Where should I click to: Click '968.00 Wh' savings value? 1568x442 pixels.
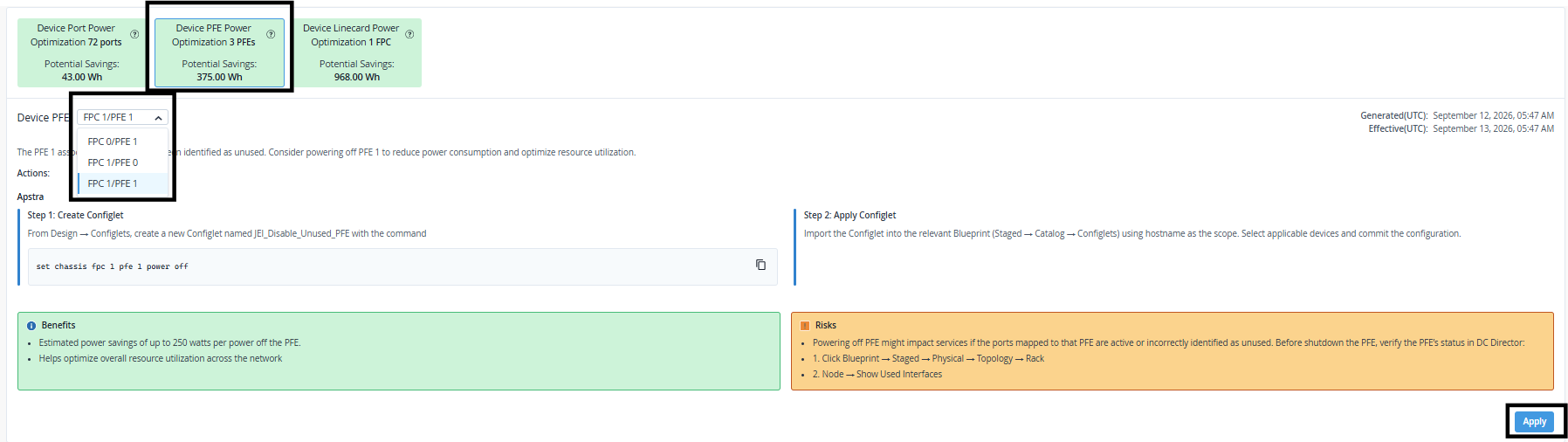pyautogui.click(x=356, y=77)
